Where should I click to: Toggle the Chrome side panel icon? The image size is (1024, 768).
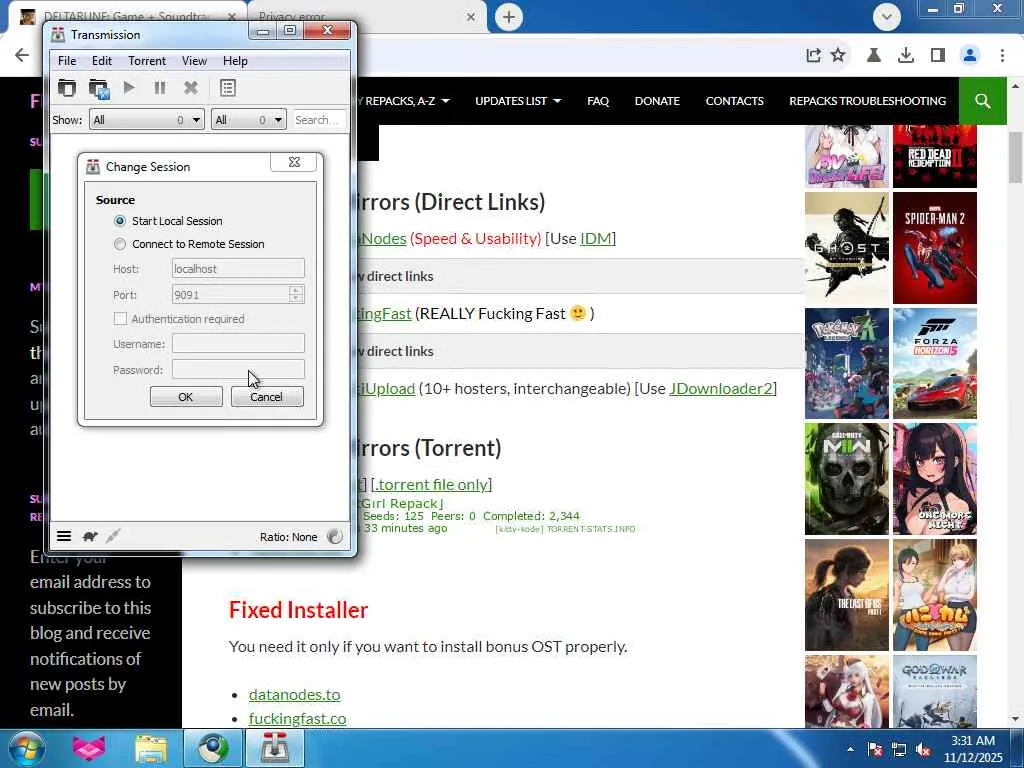pyautogui.click(x=938, y=56)
